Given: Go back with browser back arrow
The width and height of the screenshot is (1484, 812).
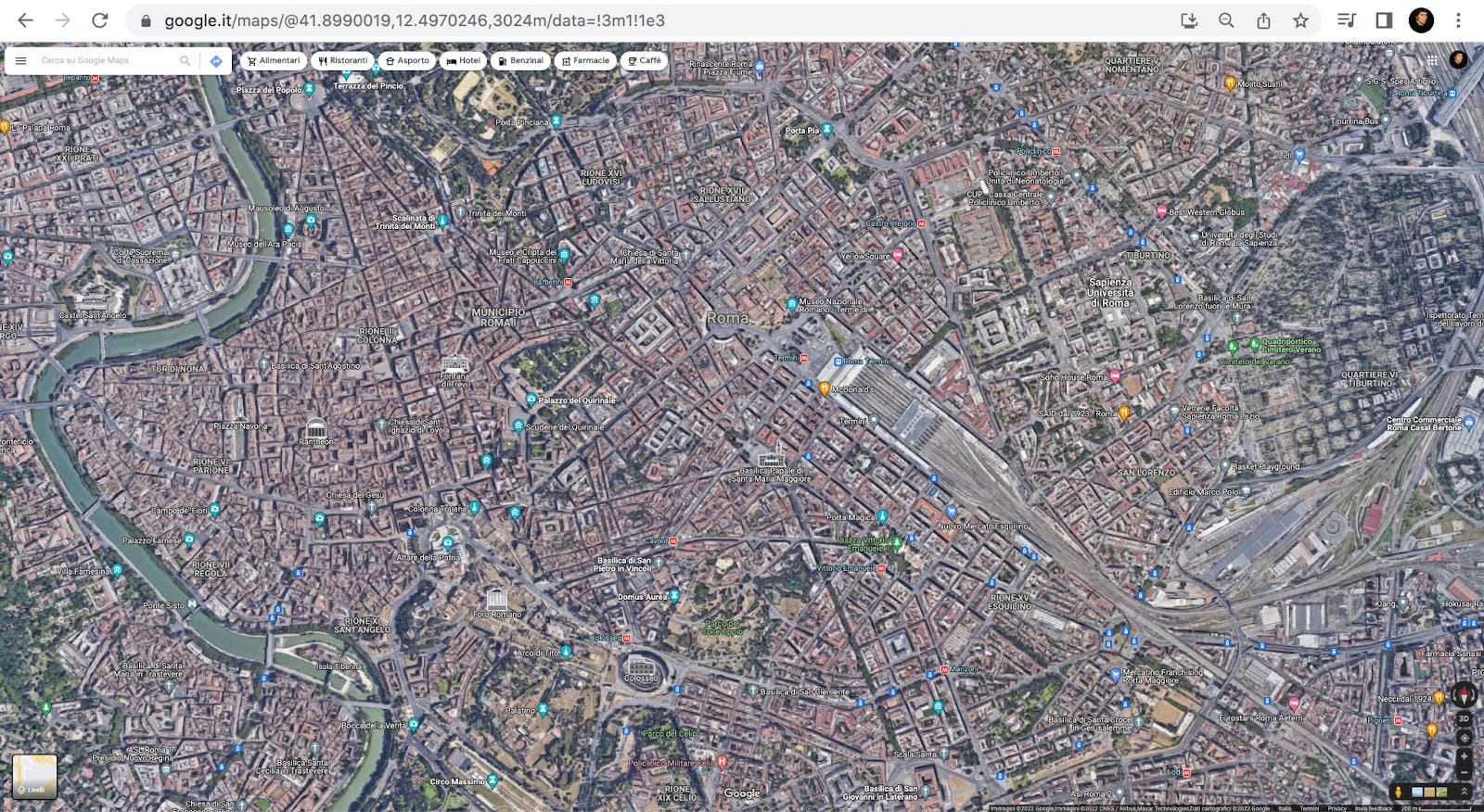Looking at the screenshot, I should [x=25, y=20].
